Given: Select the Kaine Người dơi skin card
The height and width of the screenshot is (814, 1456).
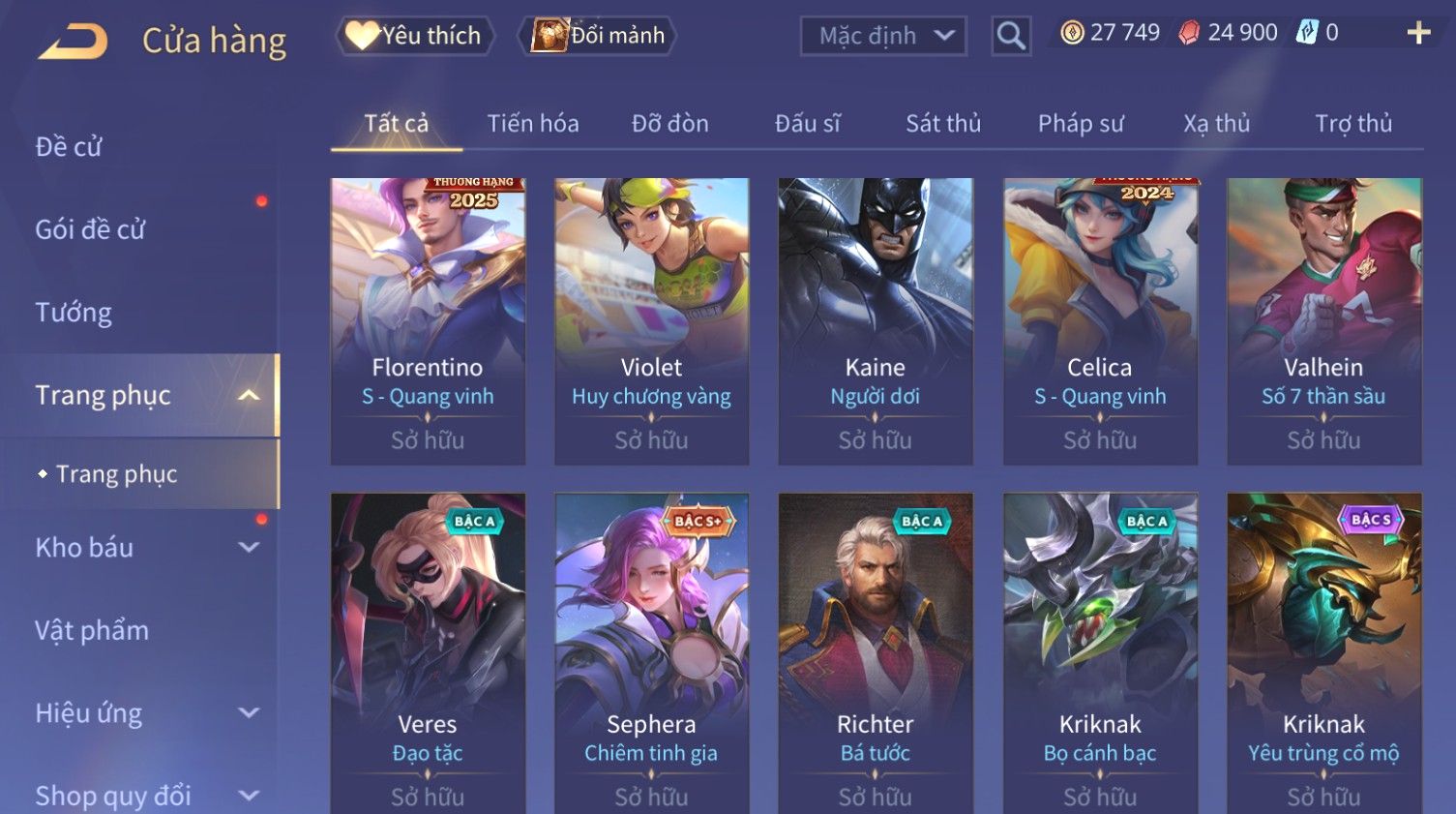Looking at the screenshot, I should click(x=876, y=321).
